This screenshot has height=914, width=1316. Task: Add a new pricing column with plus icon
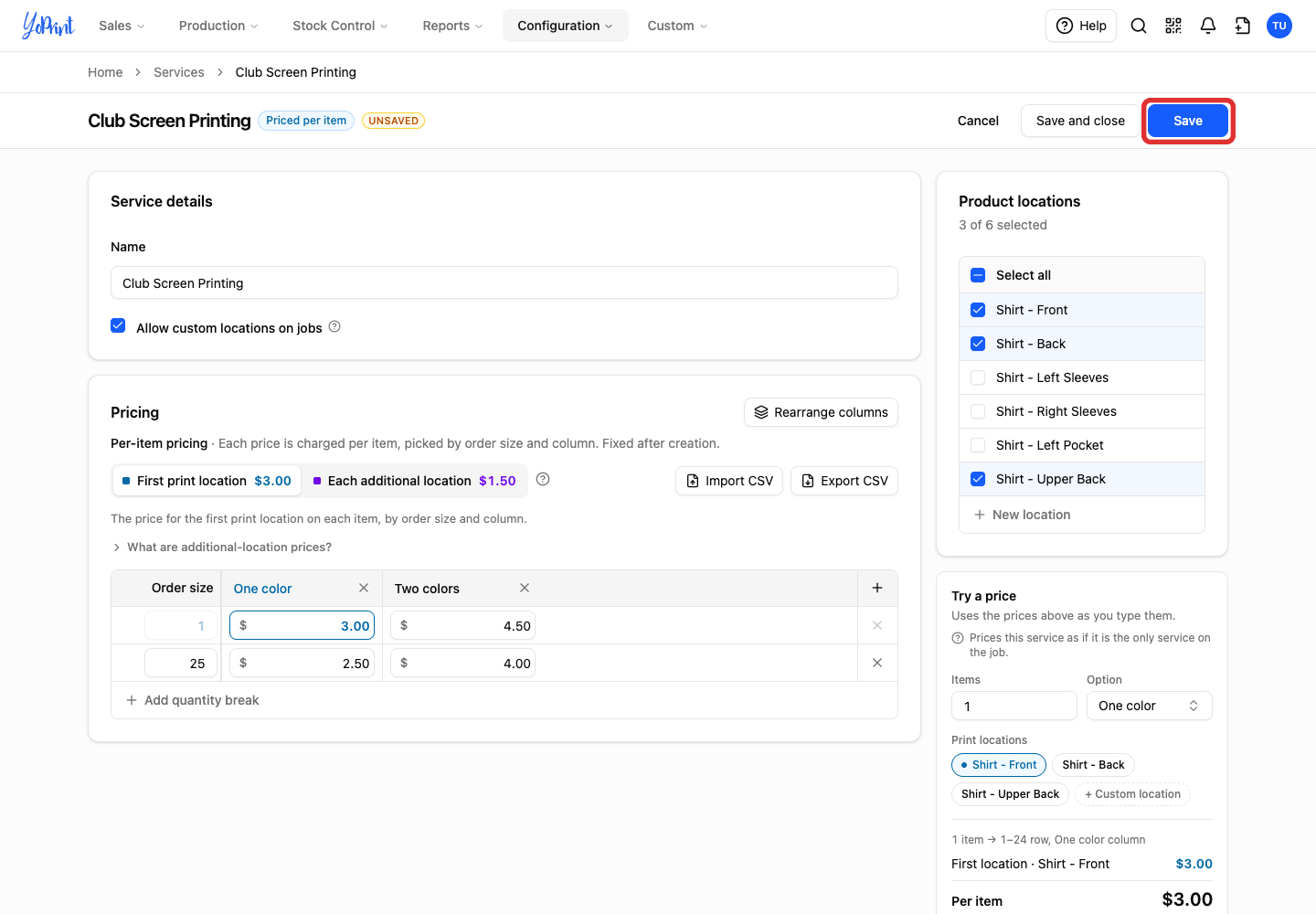(x=877, y=588)
